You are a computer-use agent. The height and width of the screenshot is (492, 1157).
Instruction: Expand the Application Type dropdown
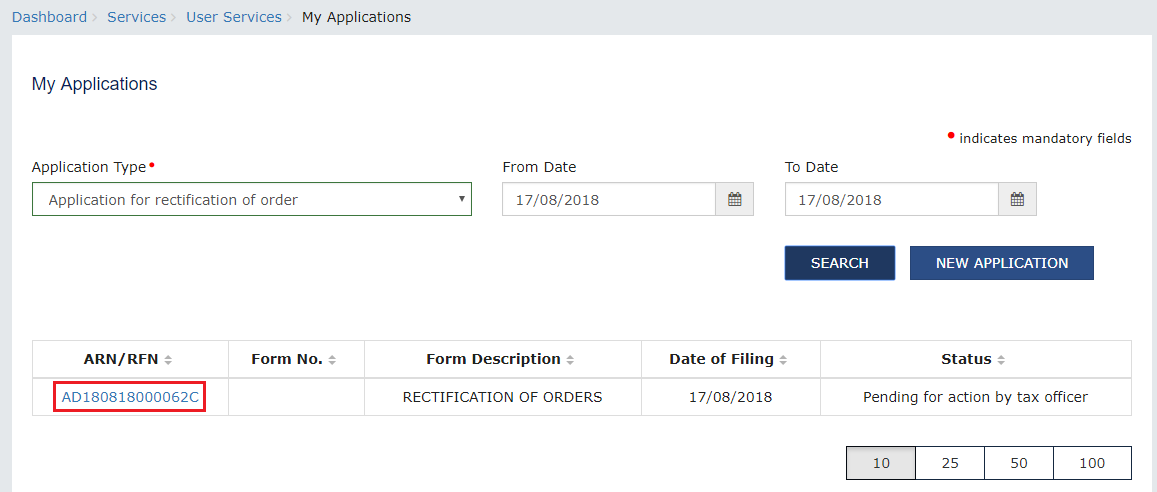pos(251,200)
